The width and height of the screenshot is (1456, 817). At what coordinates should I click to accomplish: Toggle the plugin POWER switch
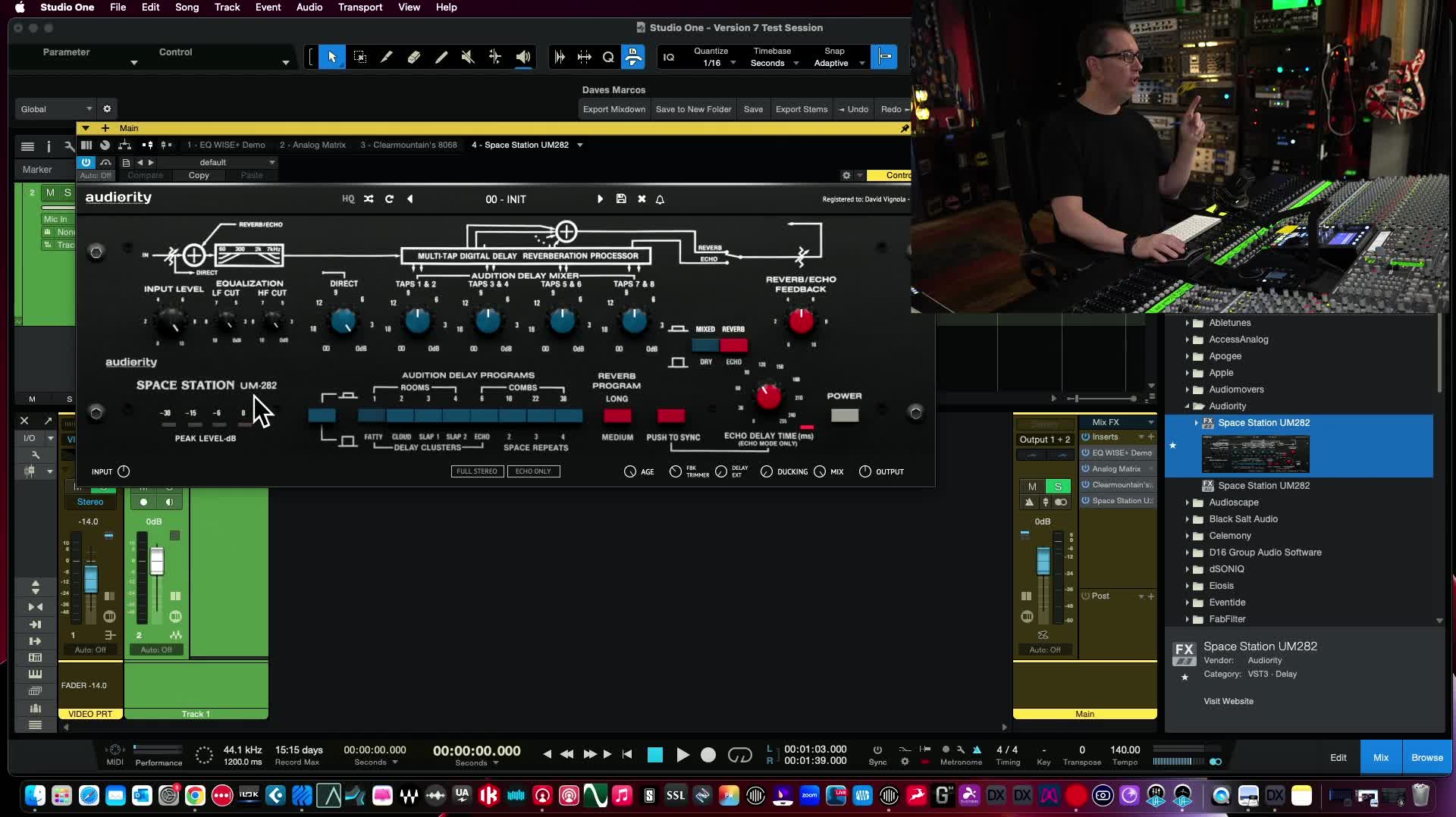[845, 415]
